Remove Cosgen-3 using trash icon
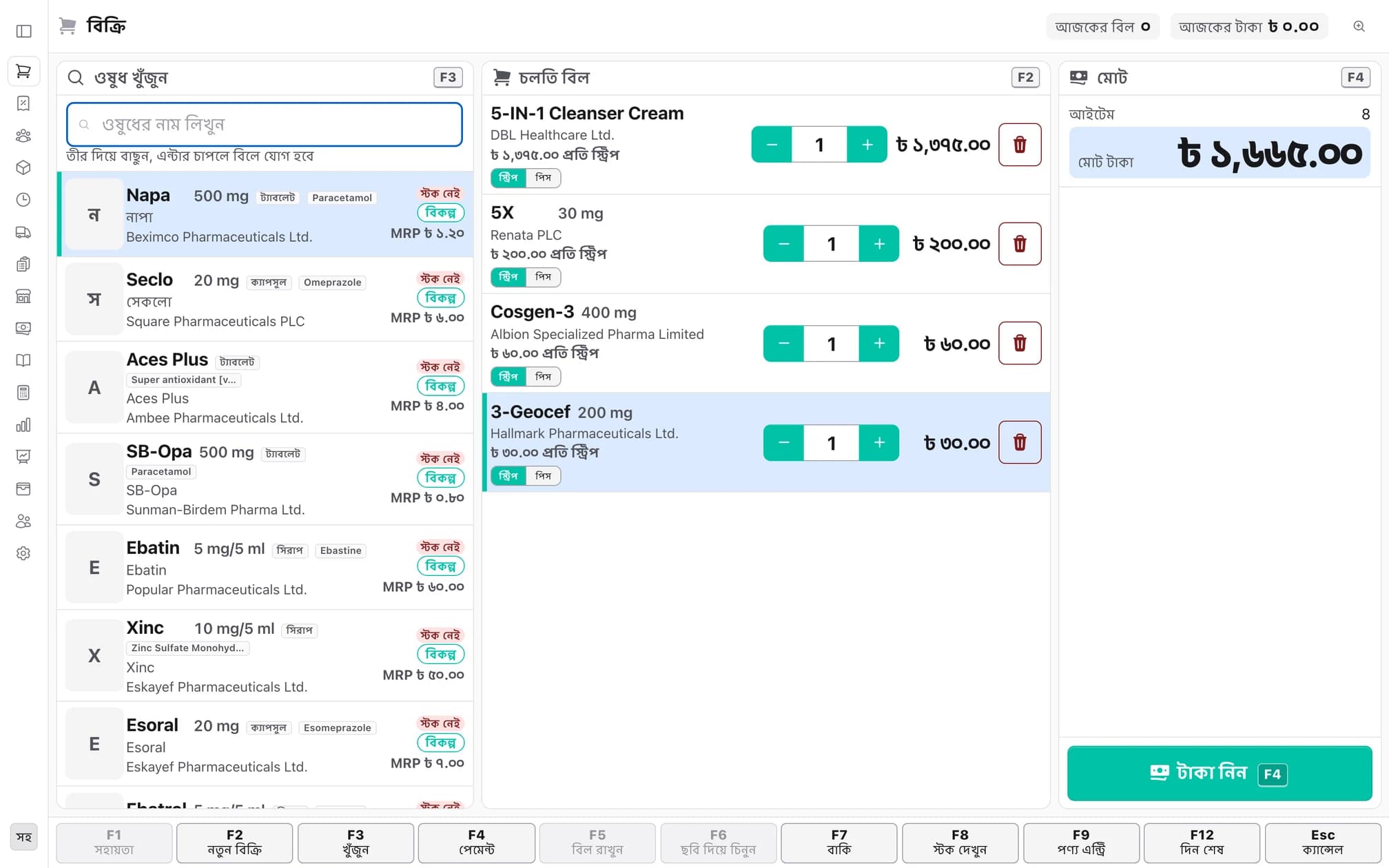This screenshot has height=868, width=1389. click(1020, 343)
